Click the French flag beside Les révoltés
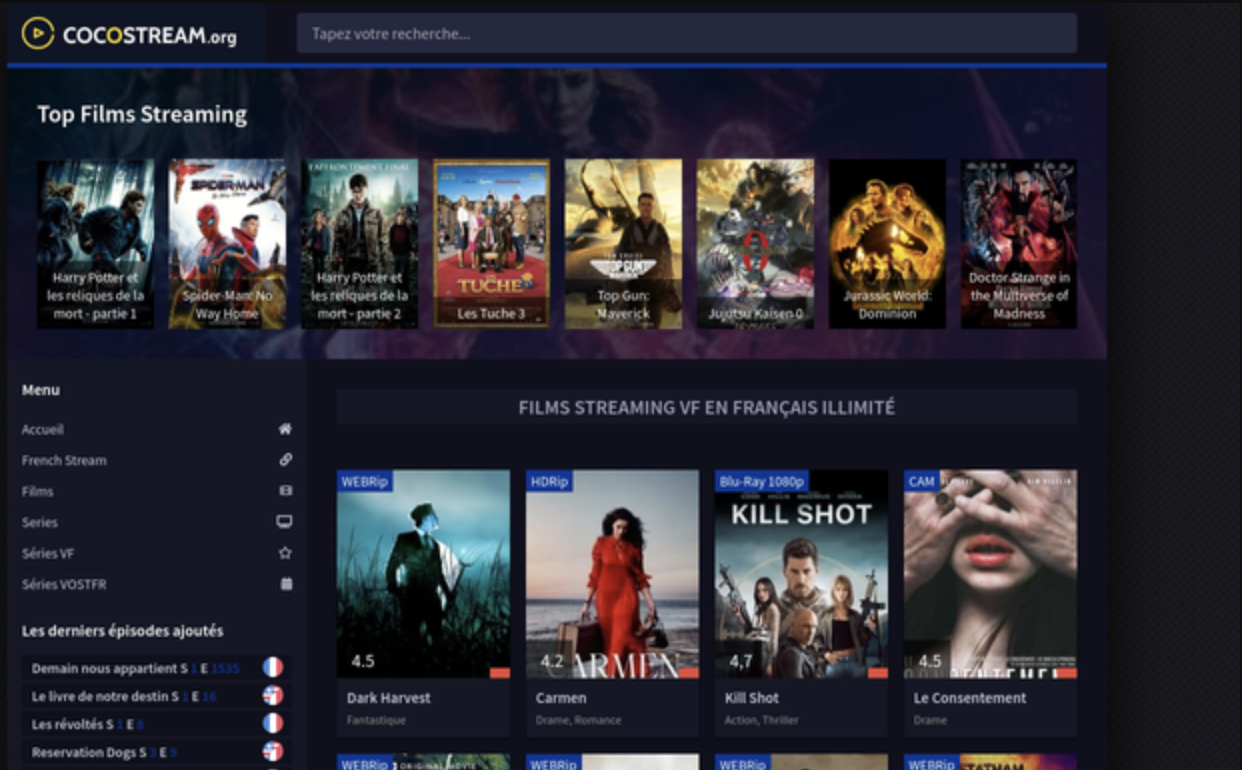This screenshot has height=770, width=1242. (x=273, y=723)
